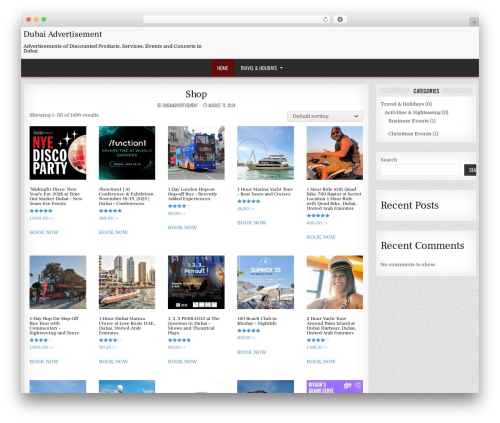
Task: Click the sidebar Search input field
Action: (420, 170)
